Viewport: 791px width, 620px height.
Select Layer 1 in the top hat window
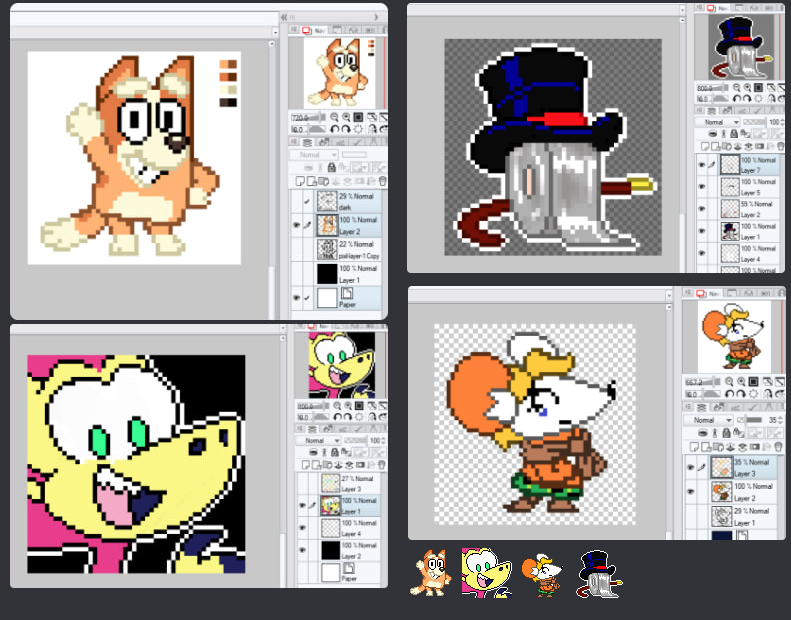click(x=749, y=231)
